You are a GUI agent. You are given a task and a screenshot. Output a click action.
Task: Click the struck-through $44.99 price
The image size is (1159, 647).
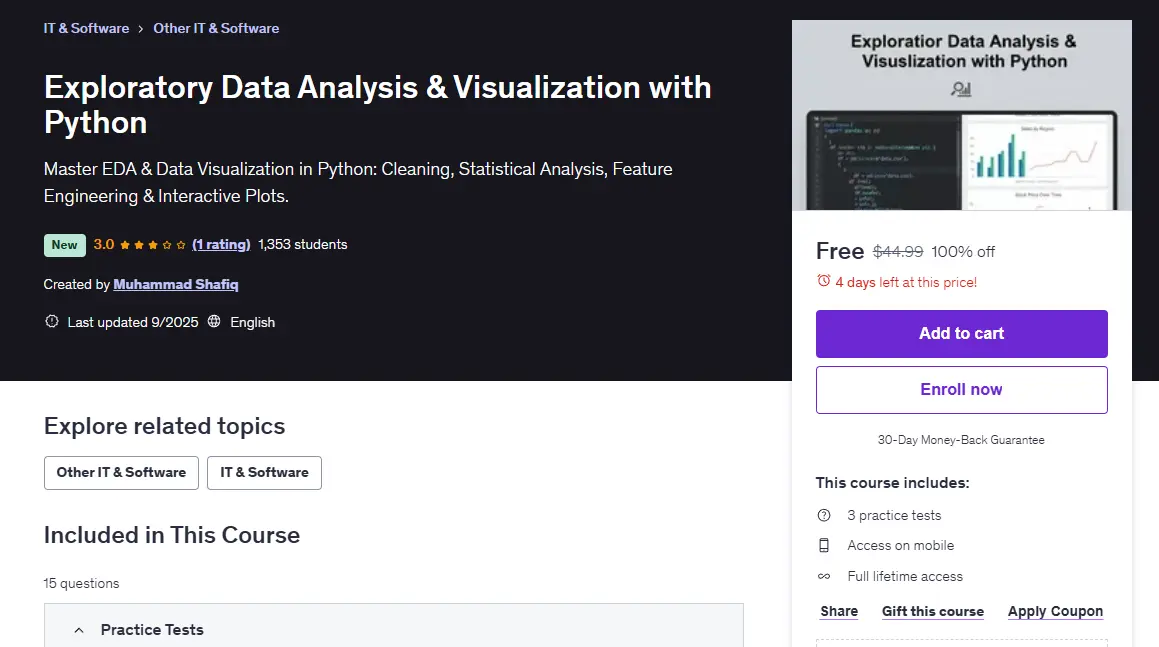[898, 251]
